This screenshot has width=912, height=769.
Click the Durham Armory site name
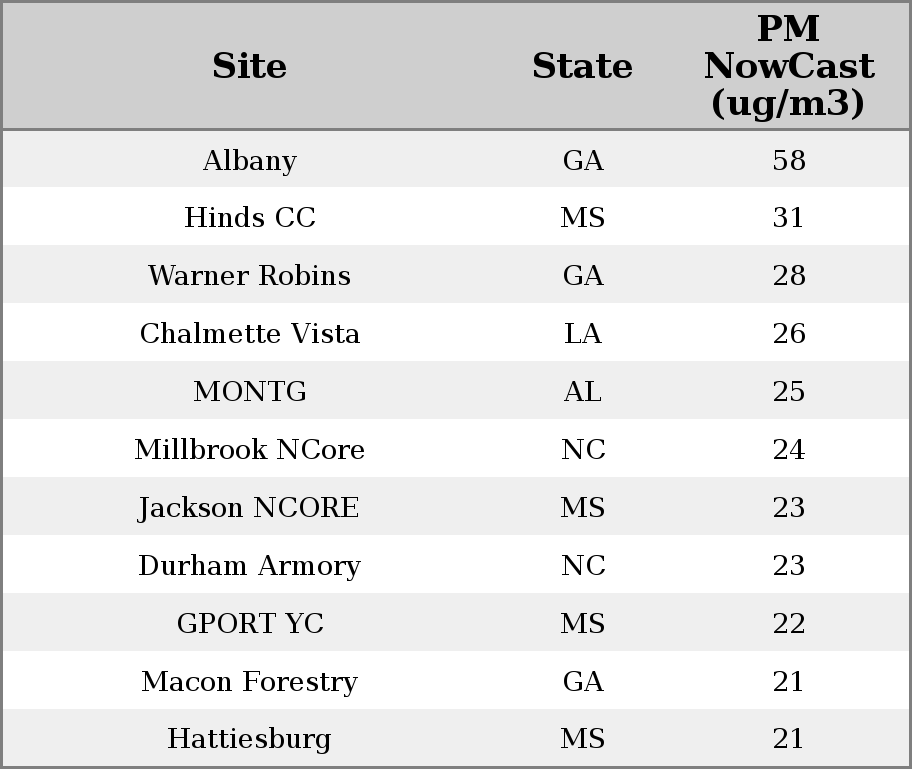coord(250,566)
